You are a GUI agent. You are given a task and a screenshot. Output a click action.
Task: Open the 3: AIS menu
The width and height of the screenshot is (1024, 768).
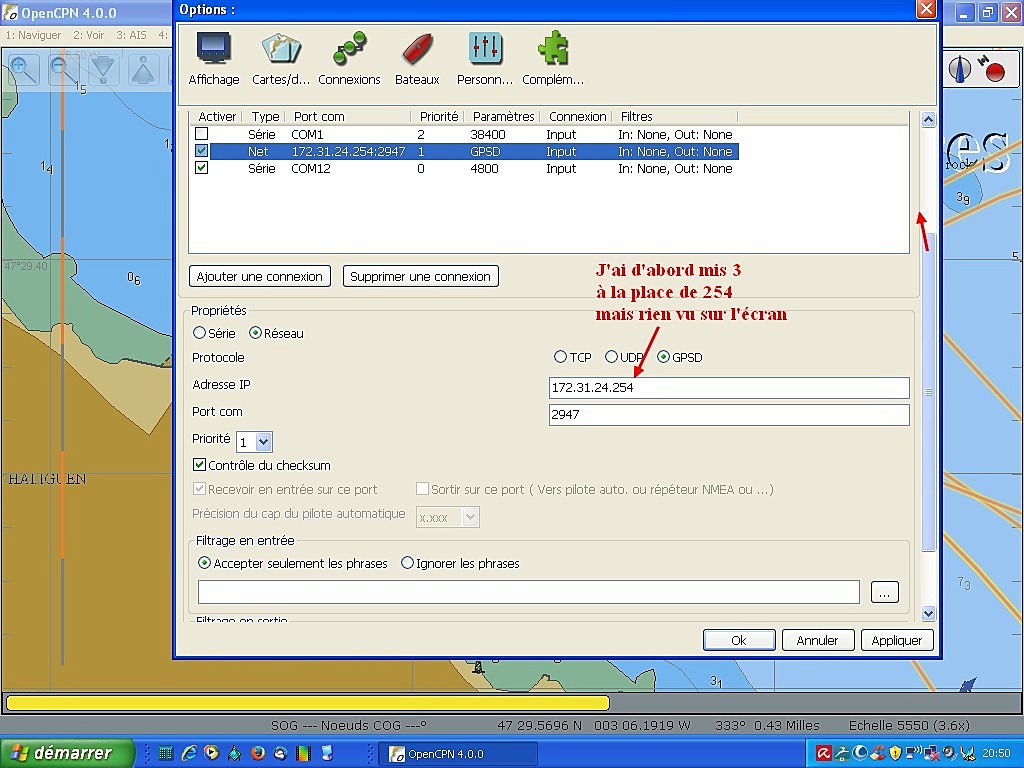[131, 35]
